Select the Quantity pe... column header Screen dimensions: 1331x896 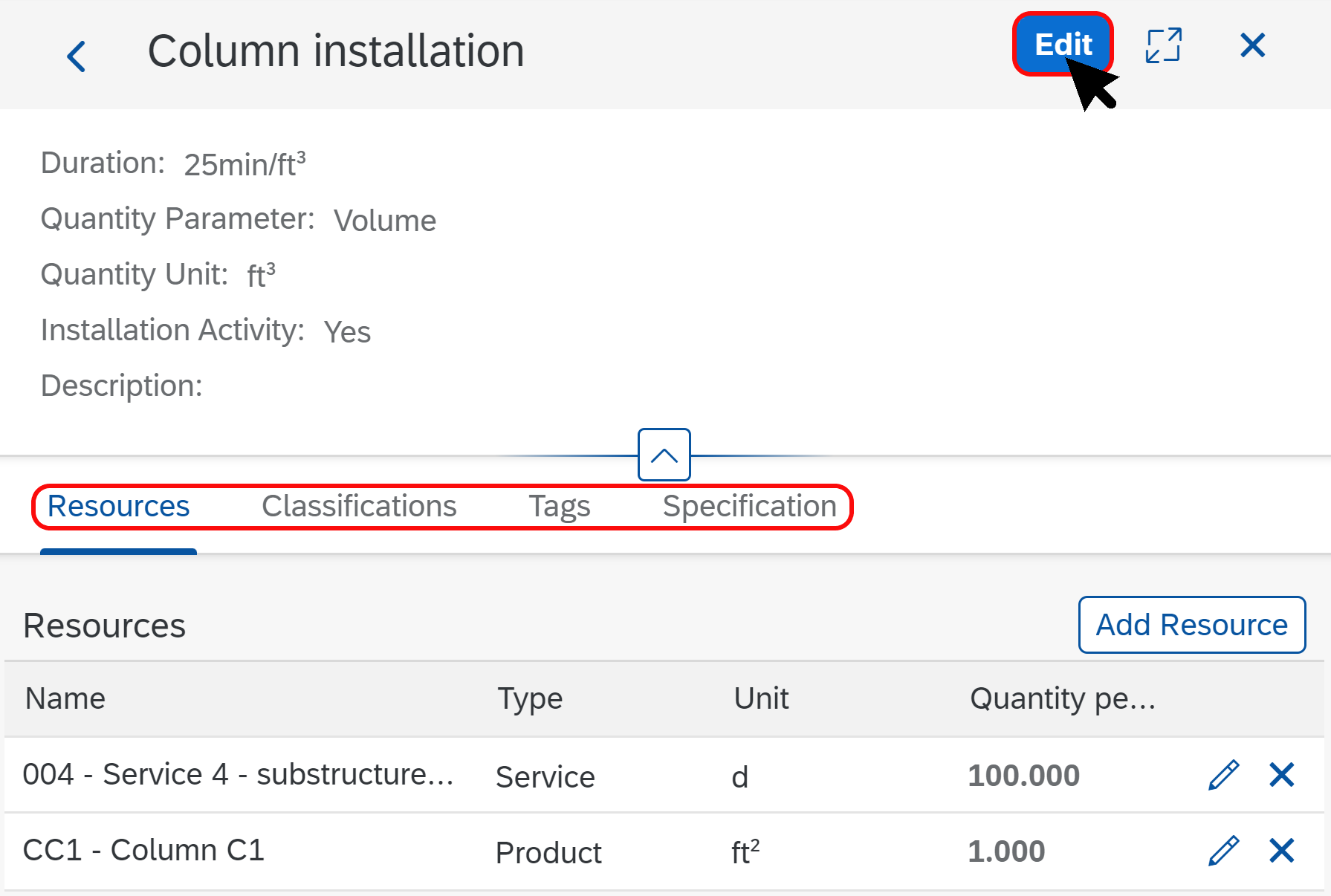1063,699
